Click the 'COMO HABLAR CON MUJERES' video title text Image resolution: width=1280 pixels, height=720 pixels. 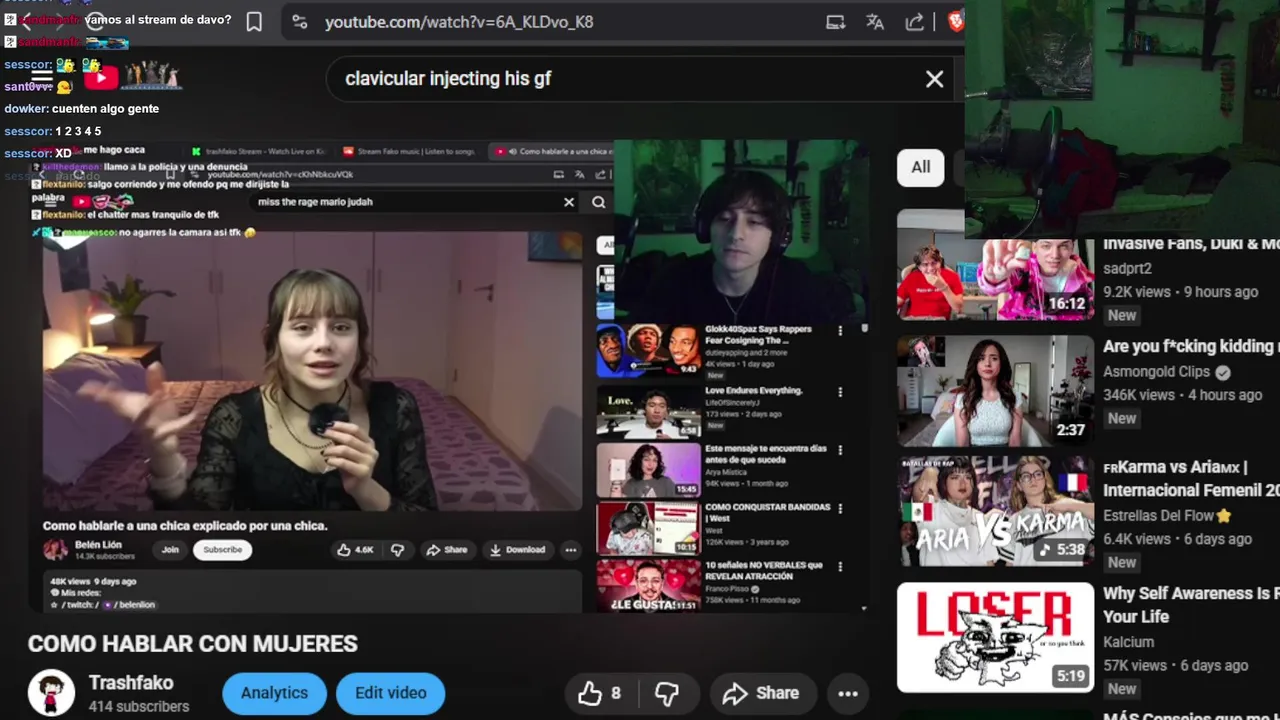coord(193,644)
